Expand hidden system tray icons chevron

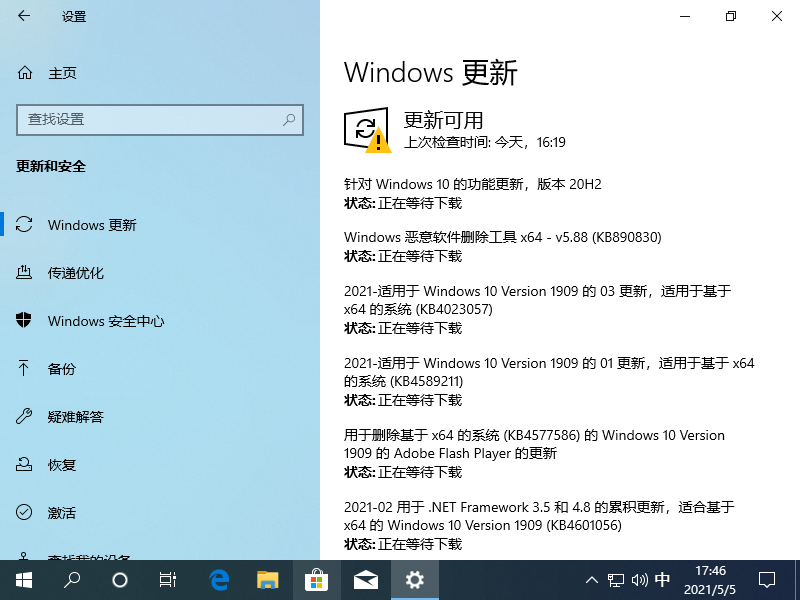[592, 580]
